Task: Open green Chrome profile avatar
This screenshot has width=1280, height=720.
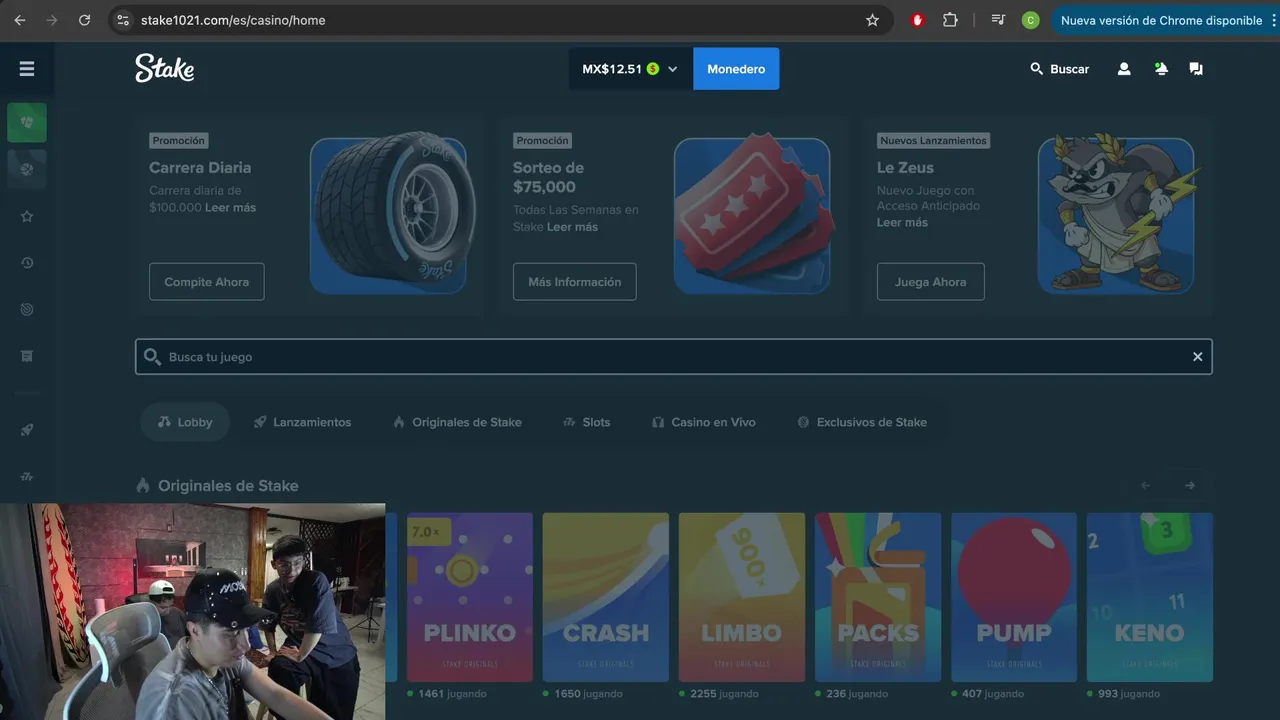Action: [1030, 20]
